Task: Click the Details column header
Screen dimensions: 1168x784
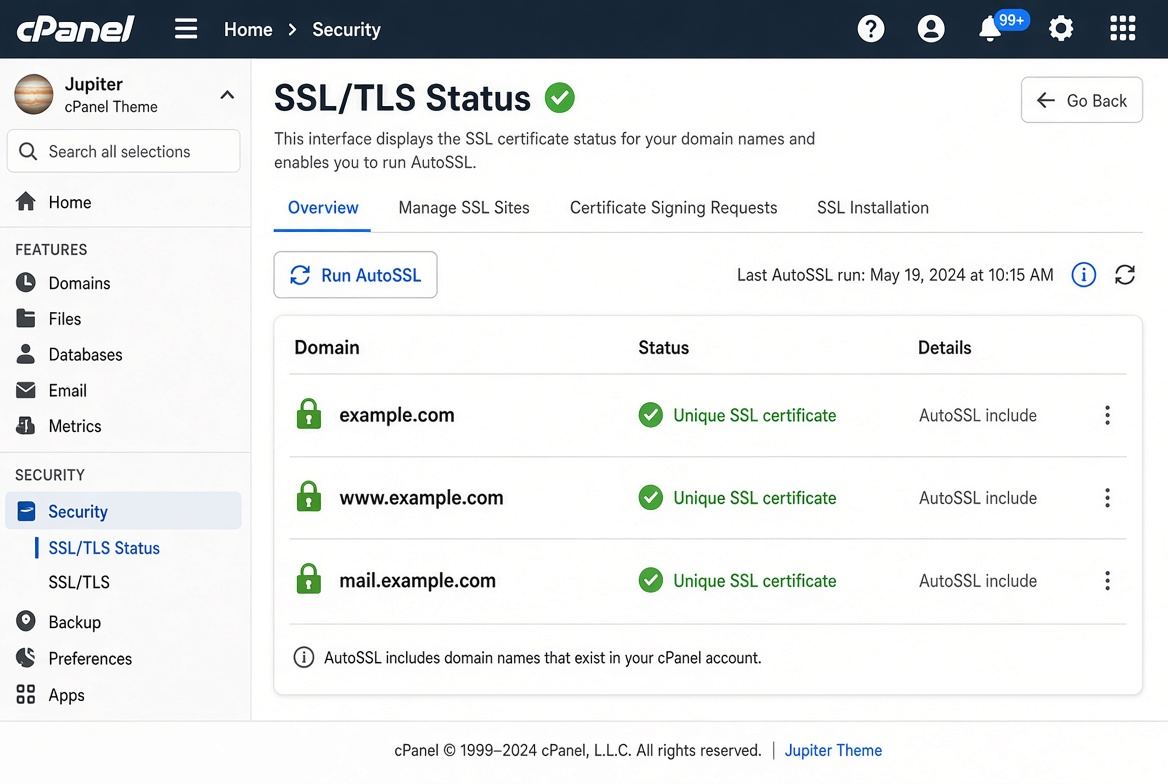Action: point(945,347)
